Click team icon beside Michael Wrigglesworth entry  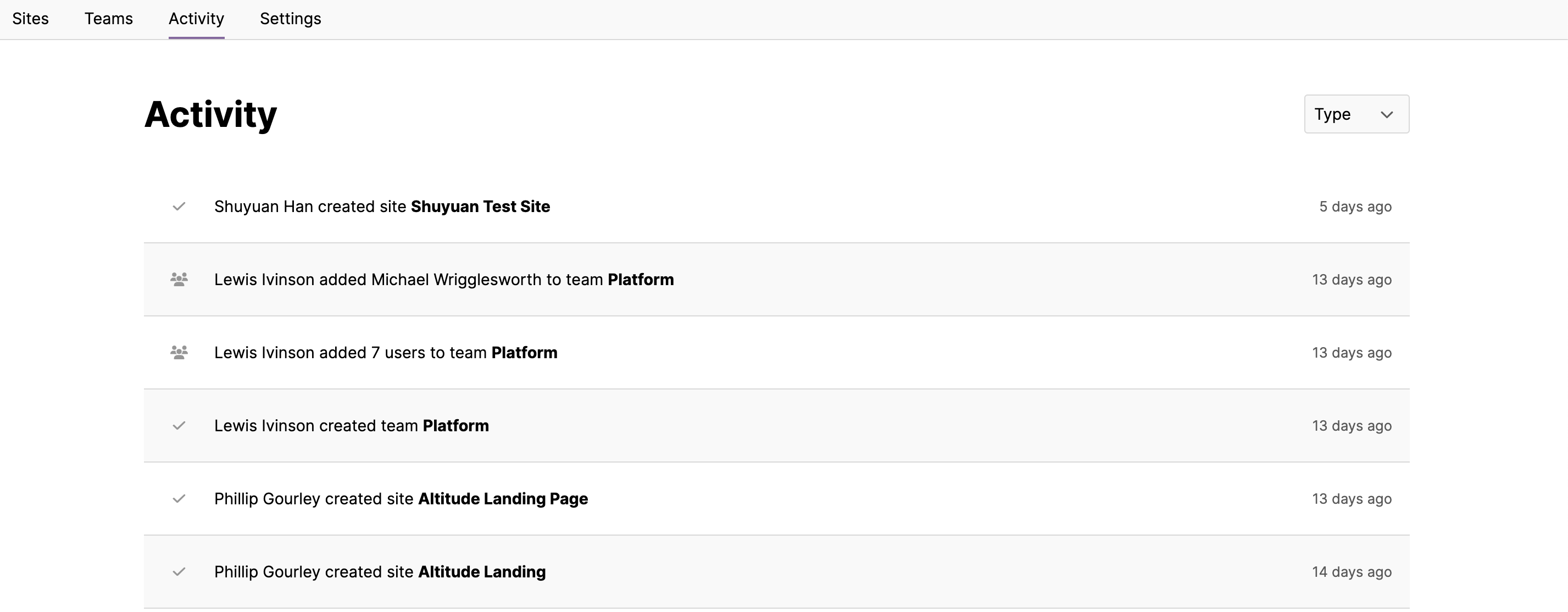pyautogui.click(x=179, y=280)
